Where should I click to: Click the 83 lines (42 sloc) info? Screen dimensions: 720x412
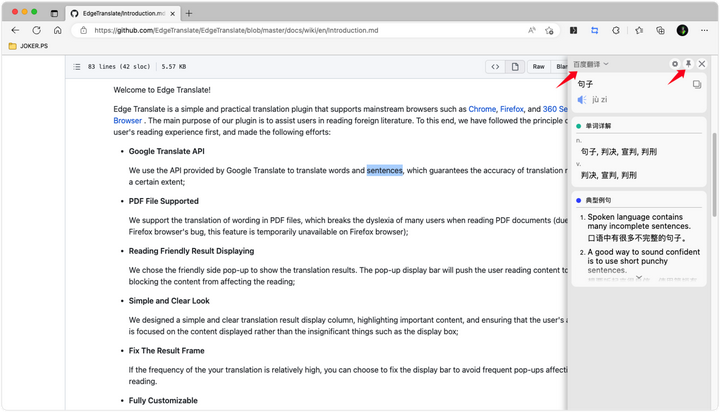coord(119,67)
